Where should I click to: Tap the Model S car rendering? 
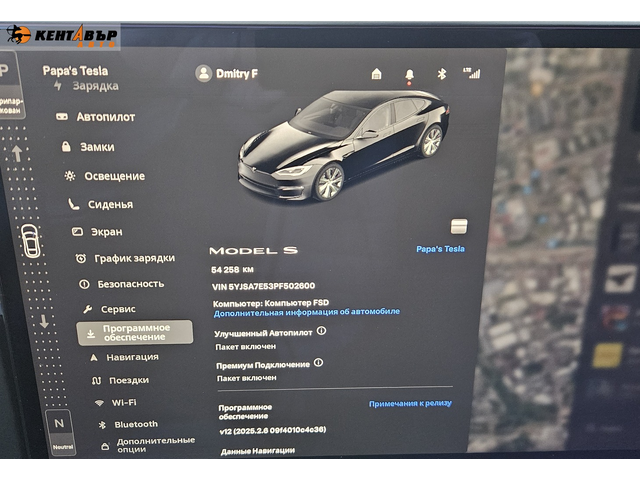[343, 146]
